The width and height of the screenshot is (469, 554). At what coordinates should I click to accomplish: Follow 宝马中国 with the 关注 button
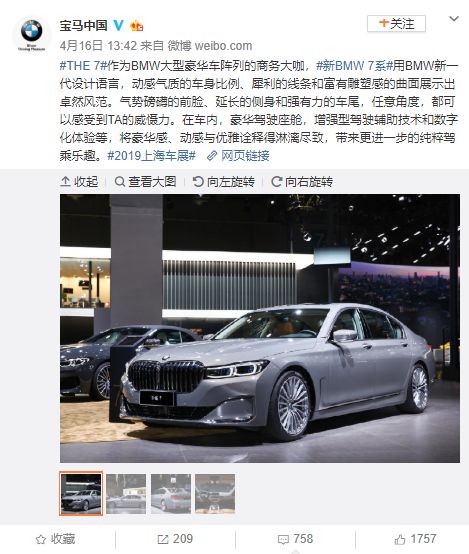click(396, 24)
